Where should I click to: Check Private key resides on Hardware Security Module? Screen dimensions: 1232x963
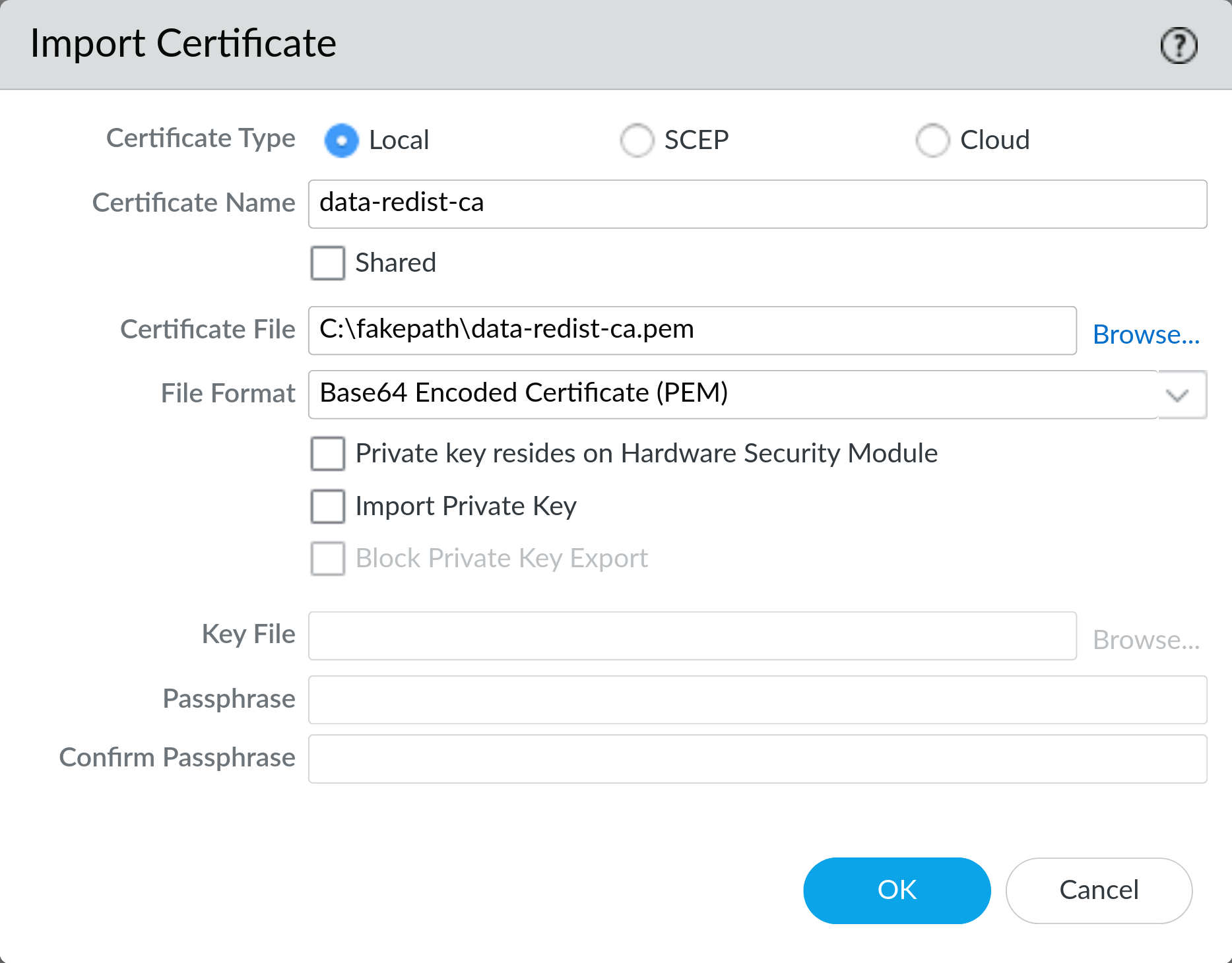click(327, 453)
